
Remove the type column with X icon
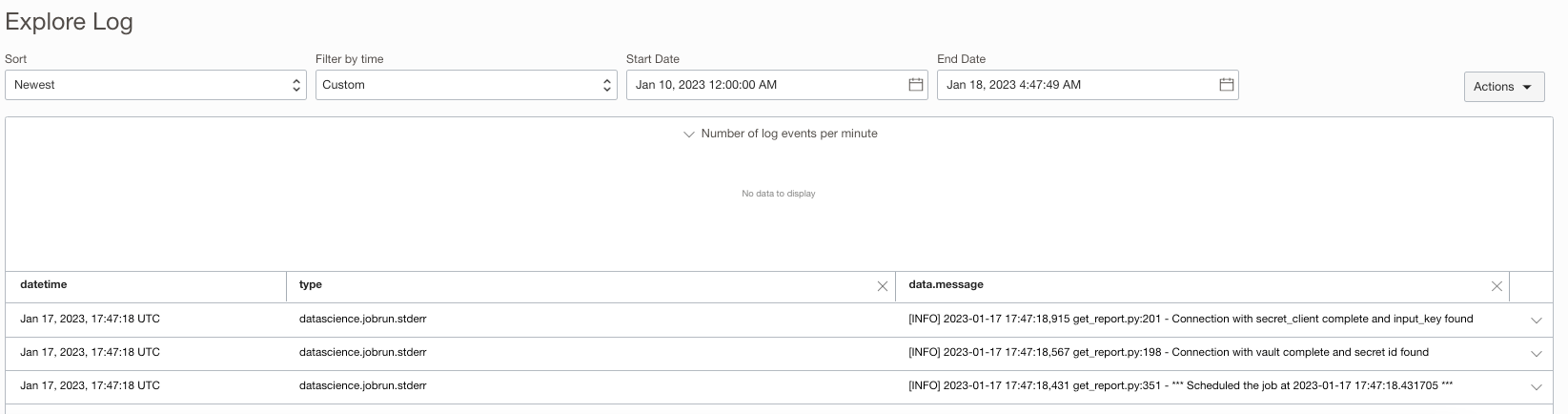coord(882,286)
